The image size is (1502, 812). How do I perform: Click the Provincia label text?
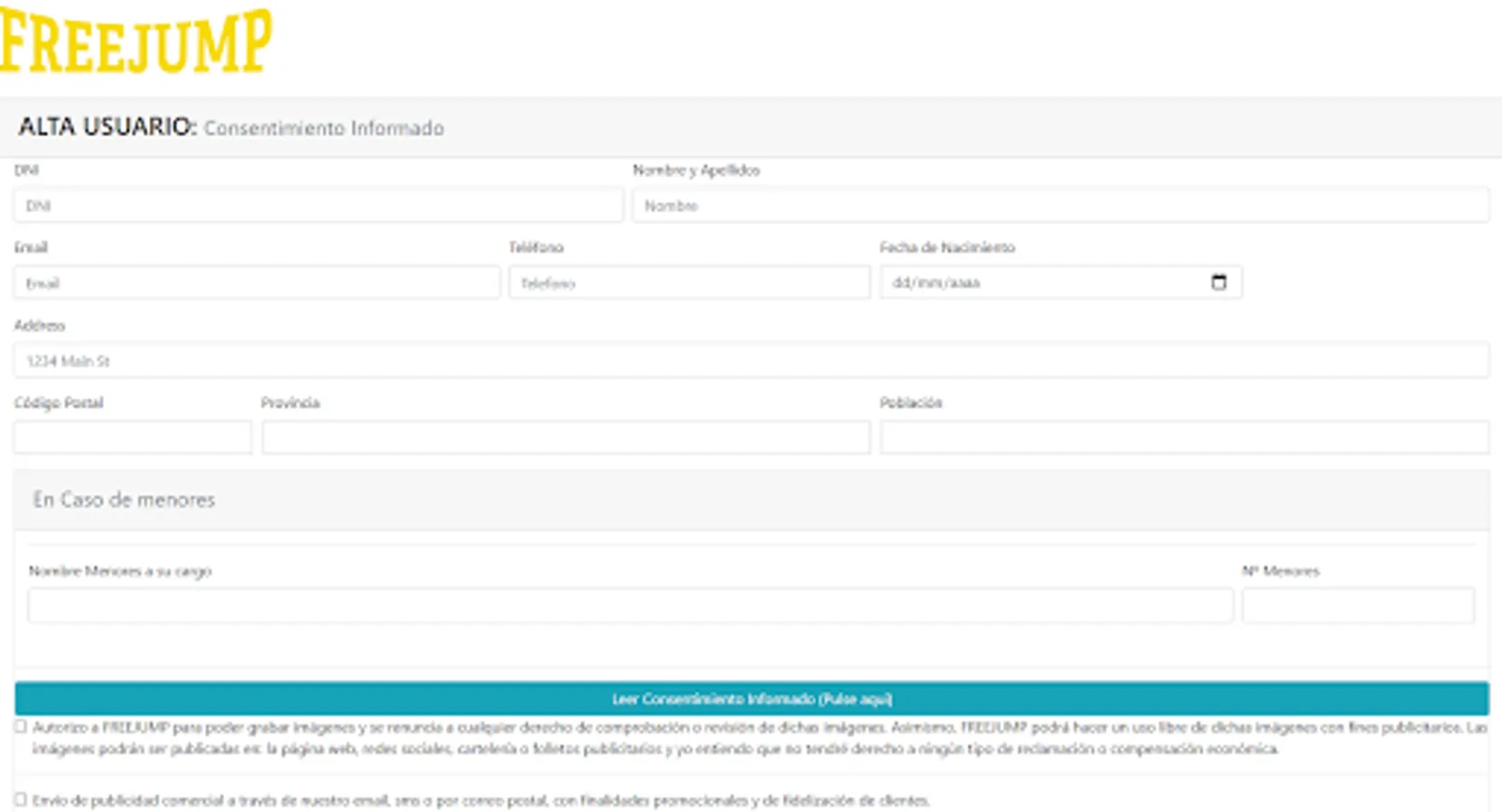pyautogui.click(x=291, y=402)
